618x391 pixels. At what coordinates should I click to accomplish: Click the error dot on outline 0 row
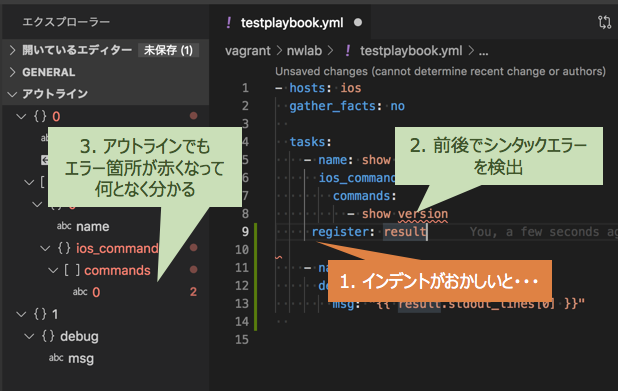(x=193, y=116)
